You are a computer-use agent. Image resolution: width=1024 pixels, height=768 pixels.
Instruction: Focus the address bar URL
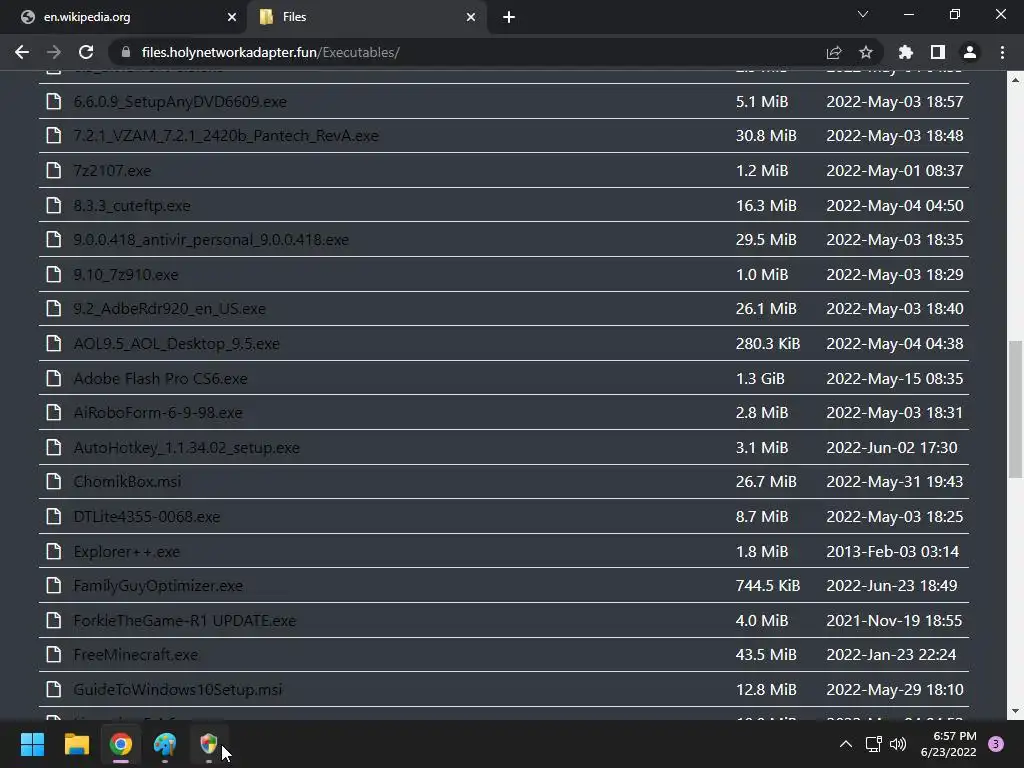point(270,52)
